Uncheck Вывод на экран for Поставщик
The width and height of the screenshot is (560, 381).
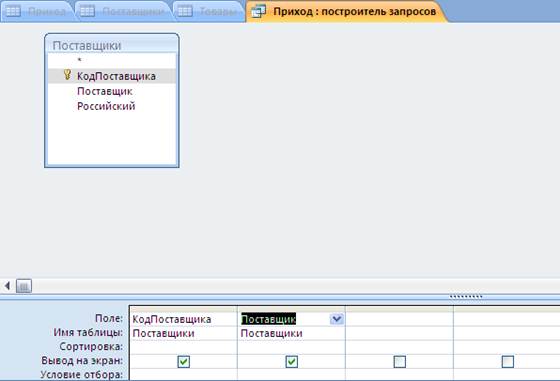(x=291, y=362)
